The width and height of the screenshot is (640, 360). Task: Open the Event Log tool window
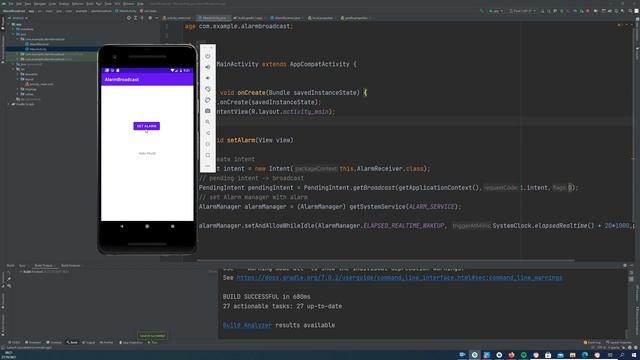click(x=592, y=342)
